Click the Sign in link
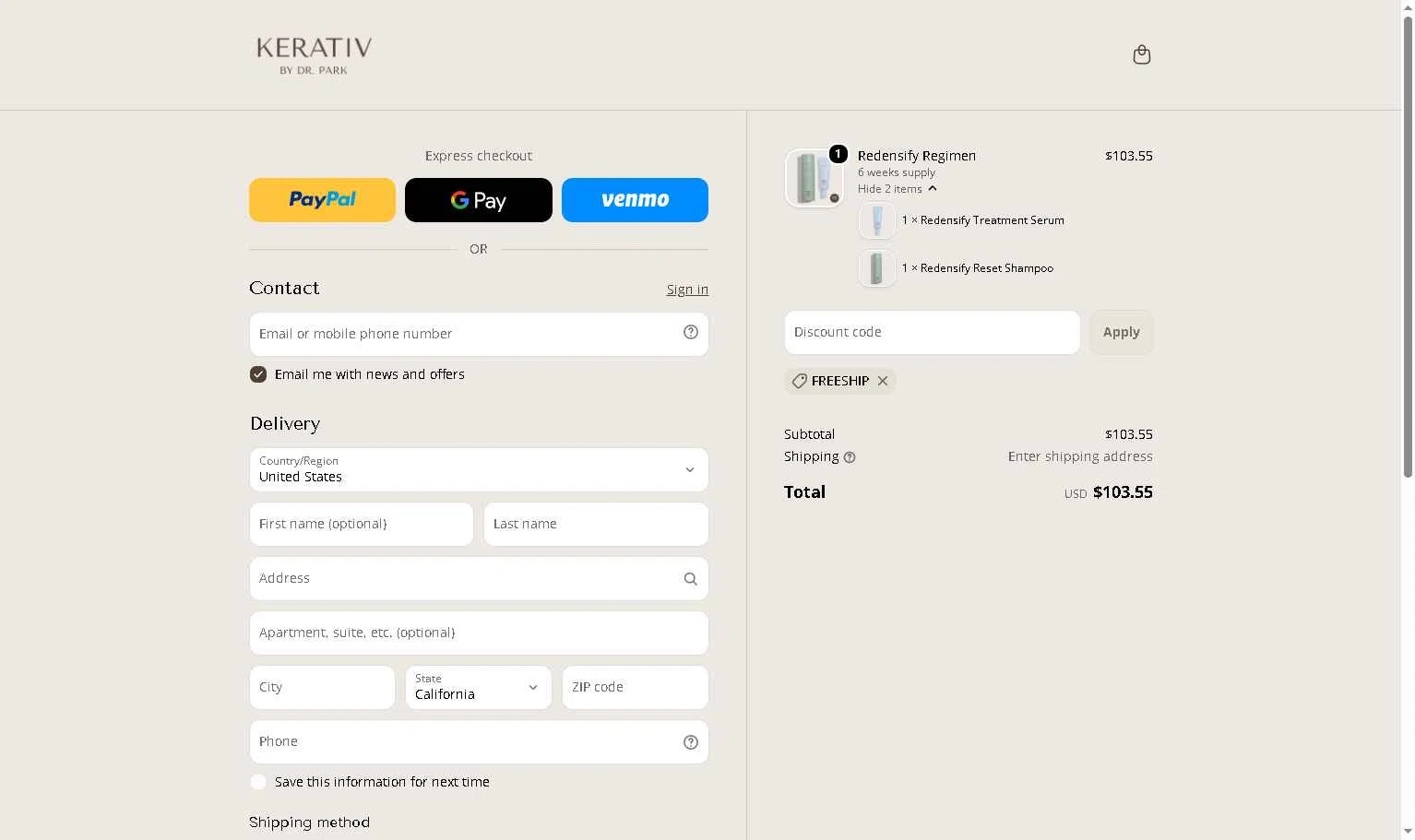This screenshot has width=1415, height=840. click(x=687, y=290)
